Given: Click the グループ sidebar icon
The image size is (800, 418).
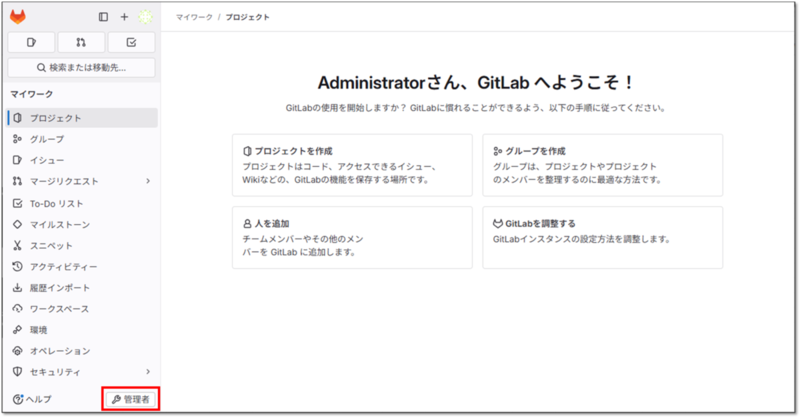Looking at the screenshot, I should point(17,139).
